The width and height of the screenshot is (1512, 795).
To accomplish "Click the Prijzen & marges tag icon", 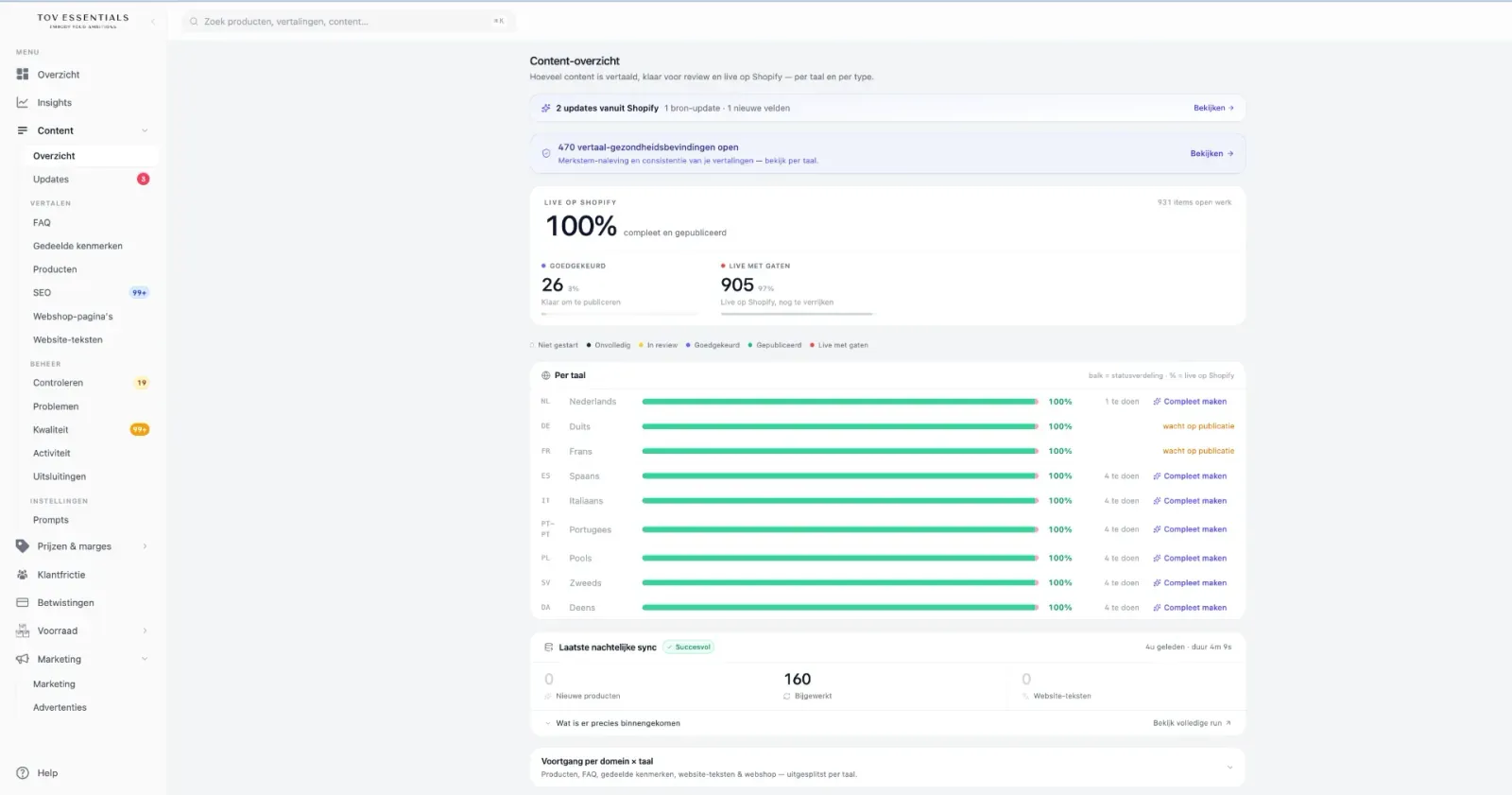I will pyautogui.click(x=23, y=545).
